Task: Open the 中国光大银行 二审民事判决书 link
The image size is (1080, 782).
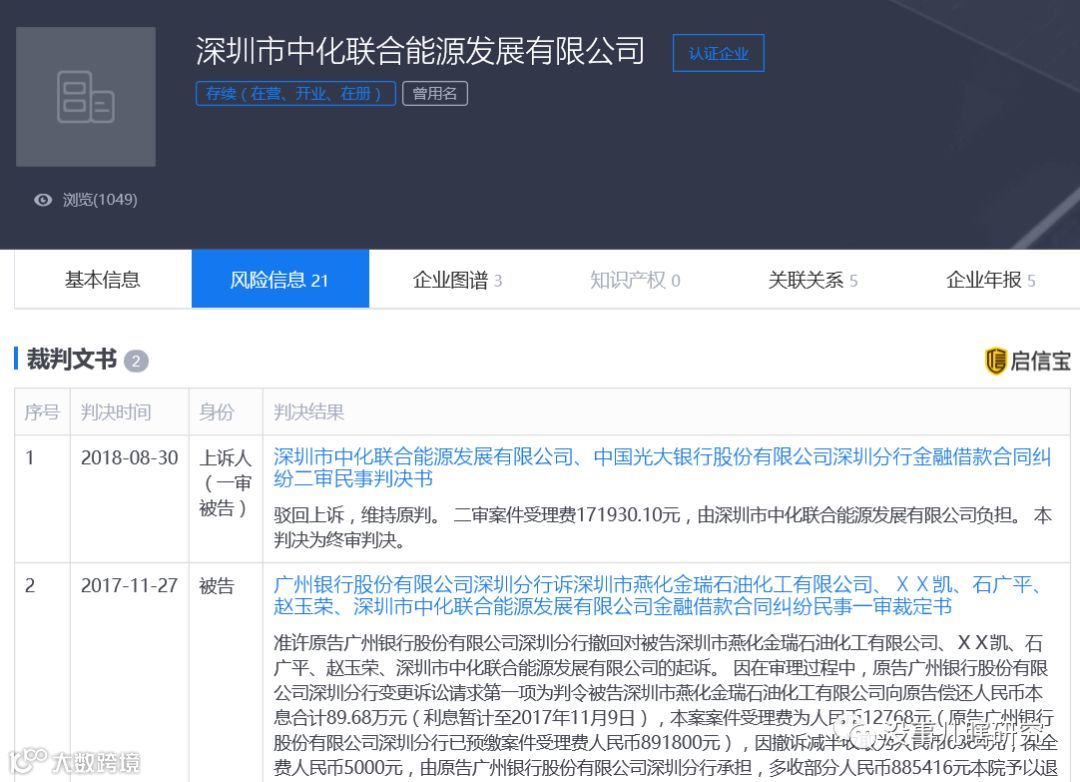Action: [x=662, y=467]
